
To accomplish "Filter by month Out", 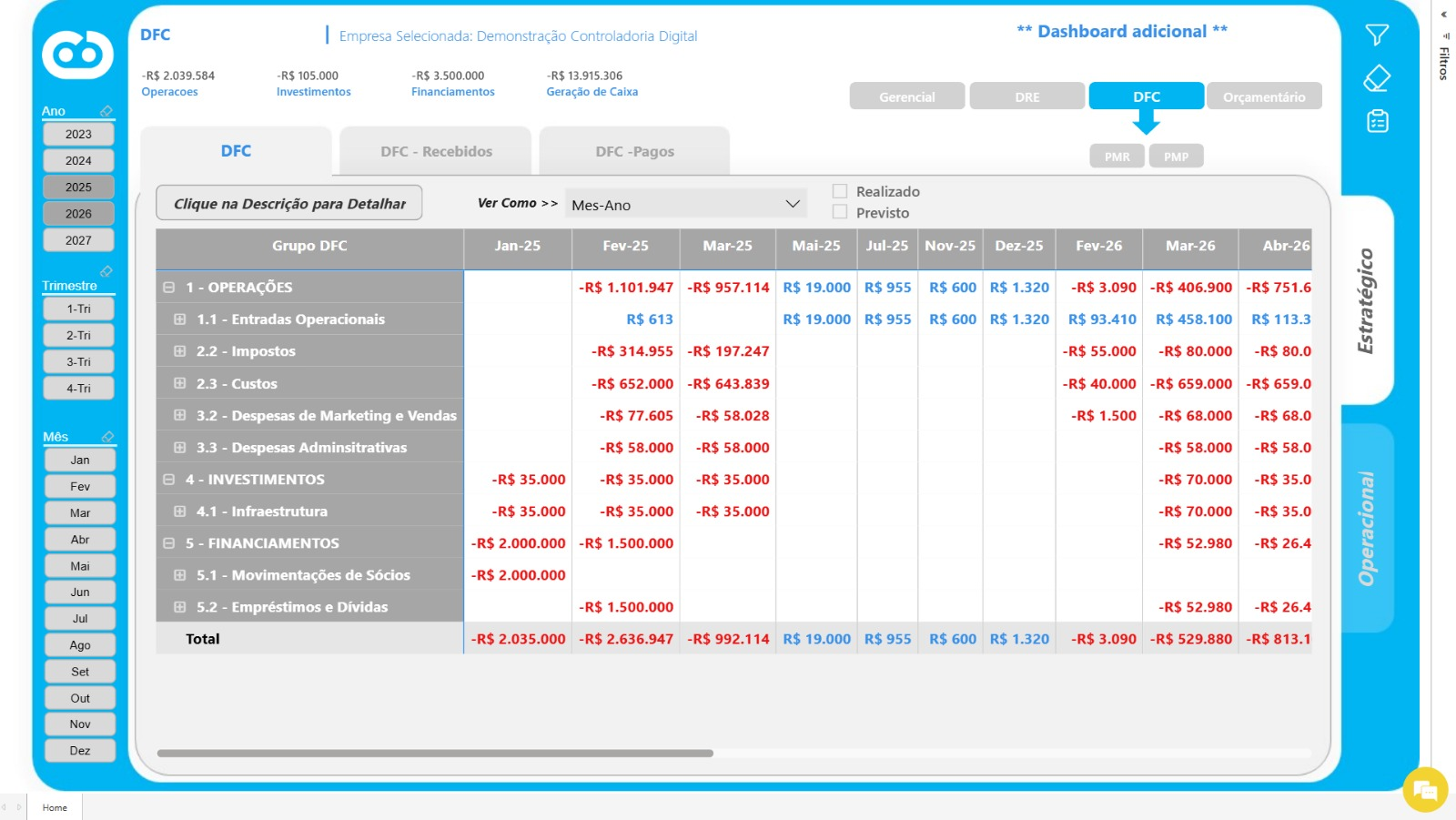I will pos(80,698).
